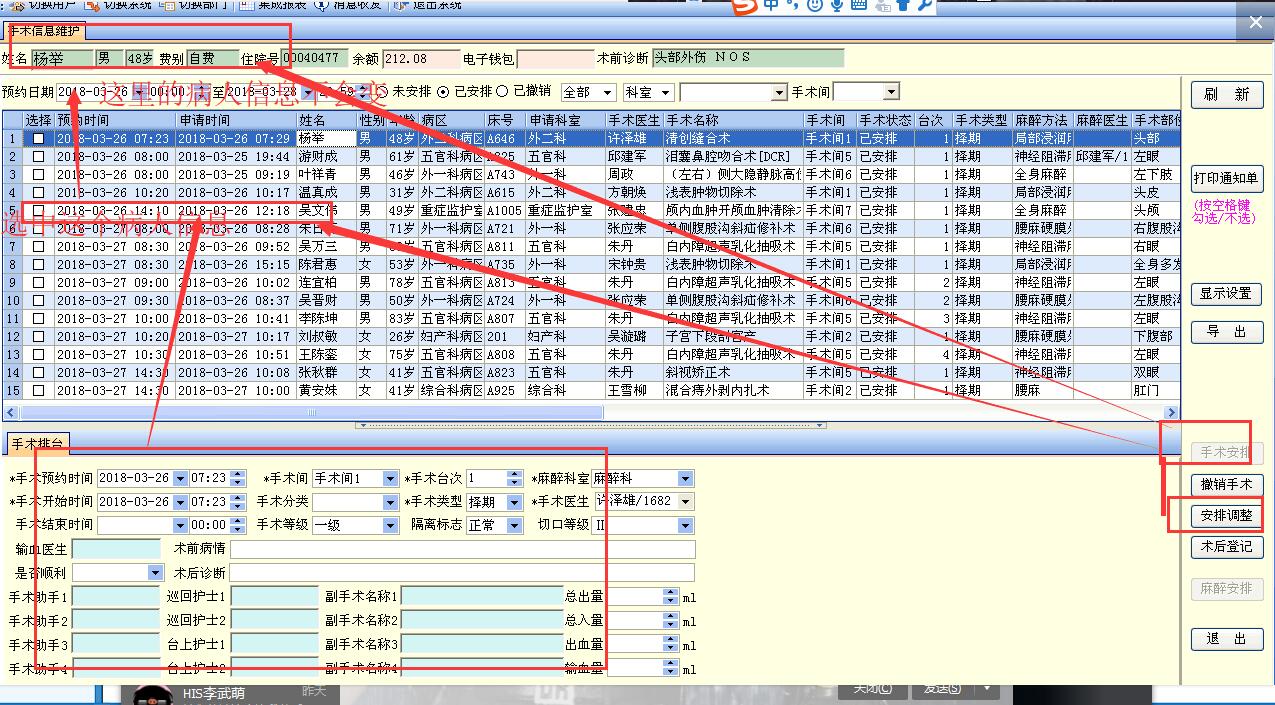Open the 手术等级 一级 dropdown
1275x705 pixels.
(x=390, y=524)
